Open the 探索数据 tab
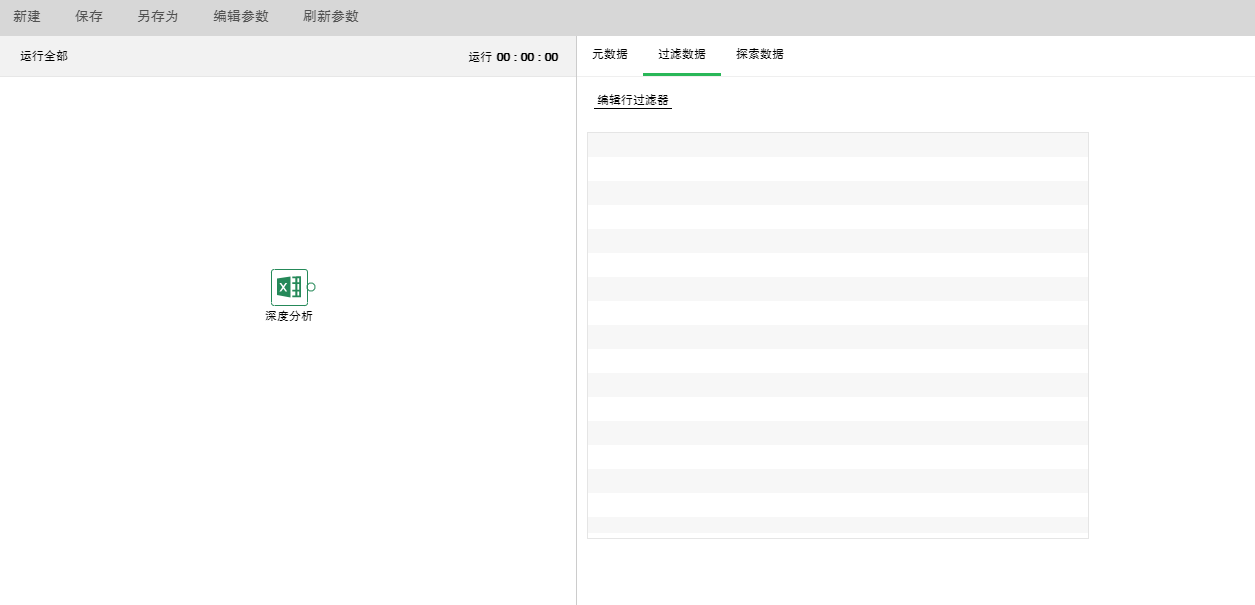Image resolution: width=1255 pixels, height=605 pixels. click(760, 54)
